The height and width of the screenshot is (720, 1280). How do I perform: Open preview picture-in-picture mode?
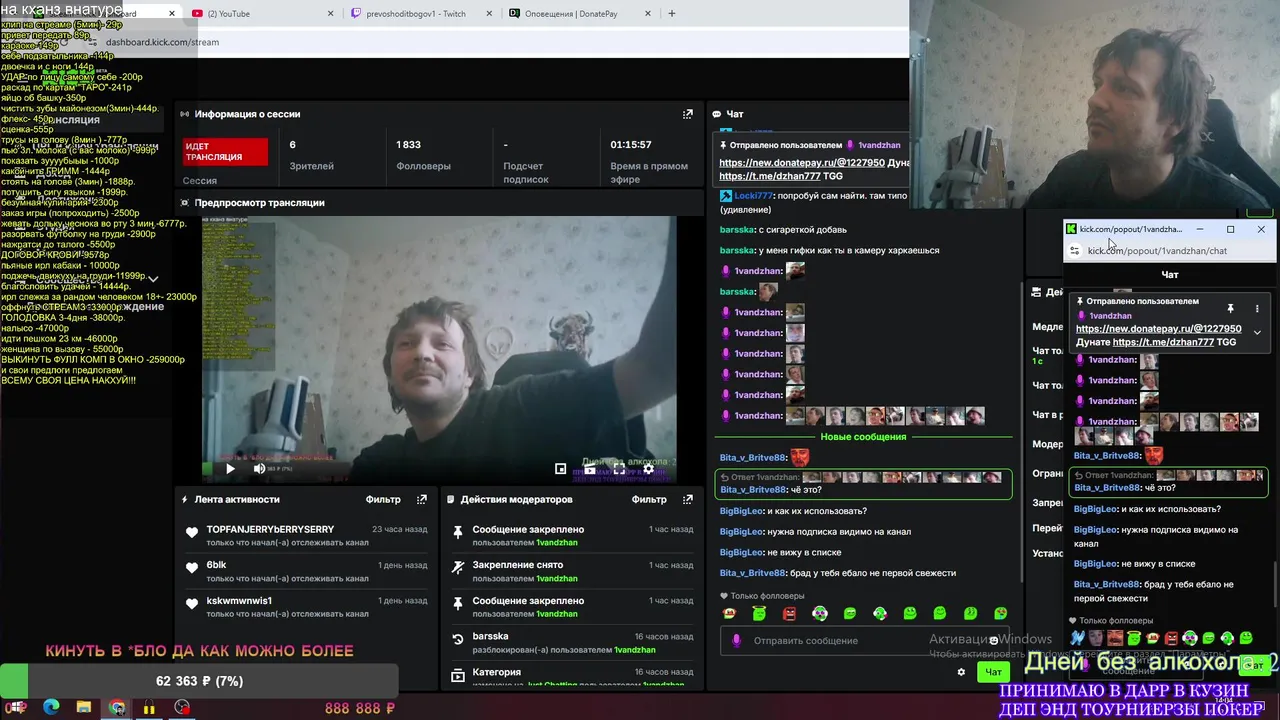click(560, 468)
